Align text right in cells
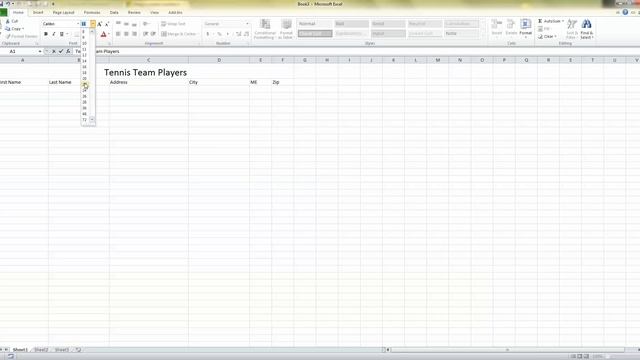 click(x=134, y=34)
